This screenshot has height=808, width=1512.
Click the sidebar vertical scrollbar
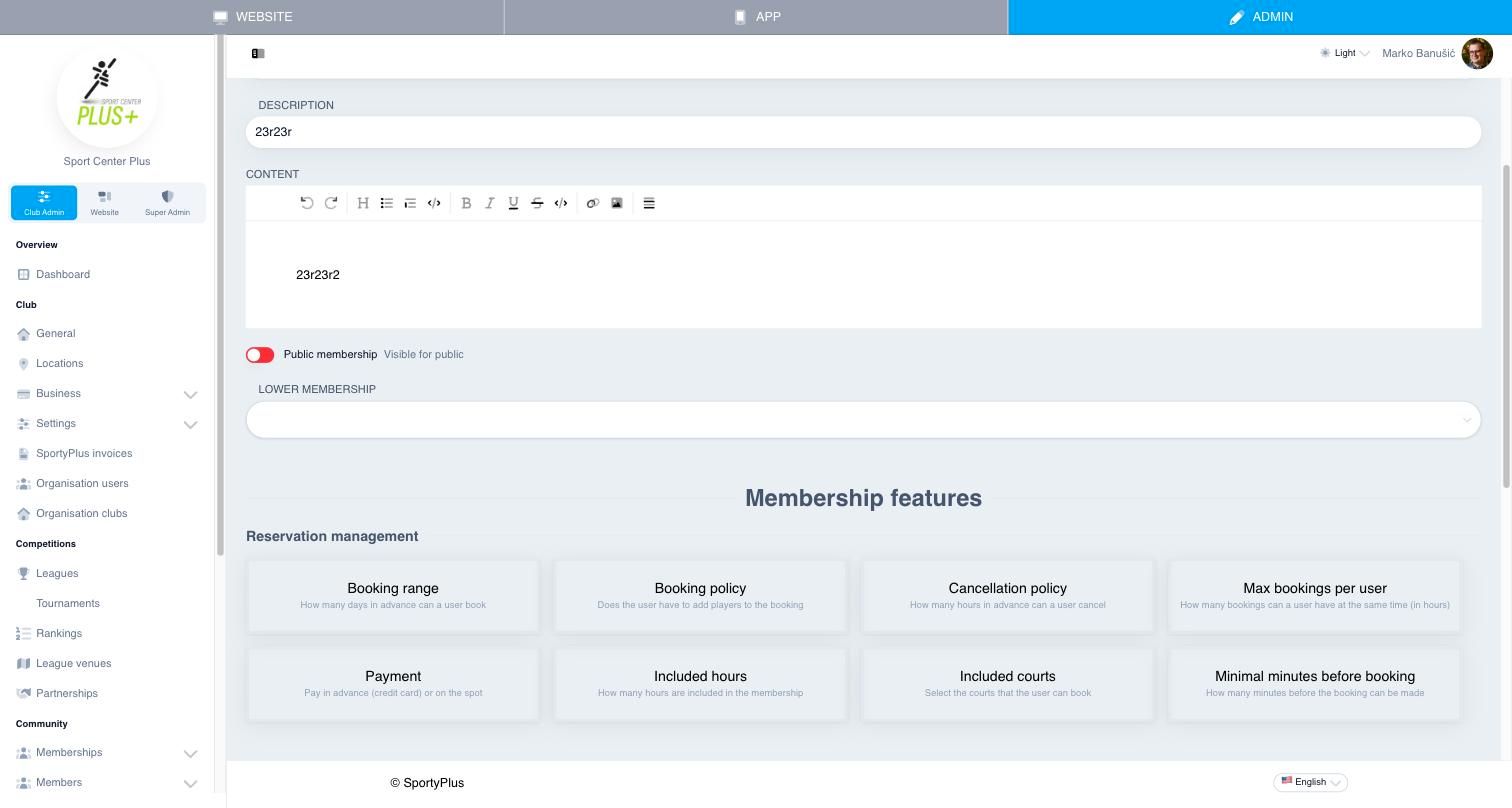(x=220, y=295)
